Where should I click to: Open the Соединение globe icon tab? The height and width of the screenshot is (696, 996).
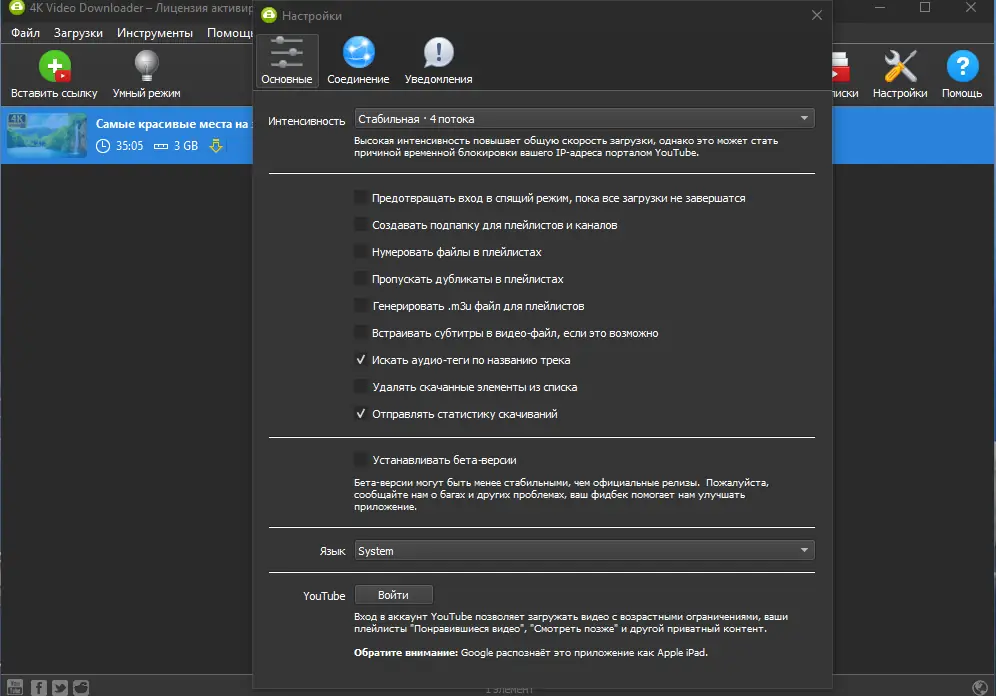click(359, 52)
